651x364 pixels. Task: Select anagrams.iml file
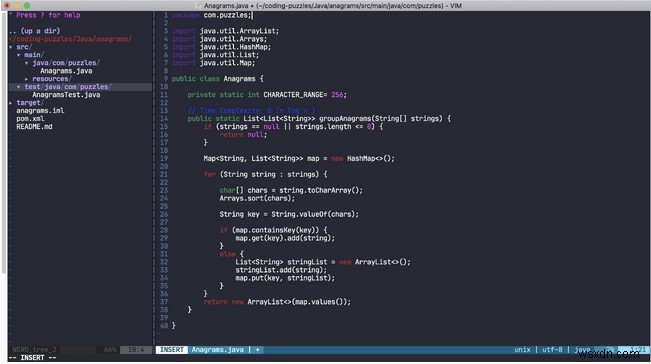tap(40, 111)
